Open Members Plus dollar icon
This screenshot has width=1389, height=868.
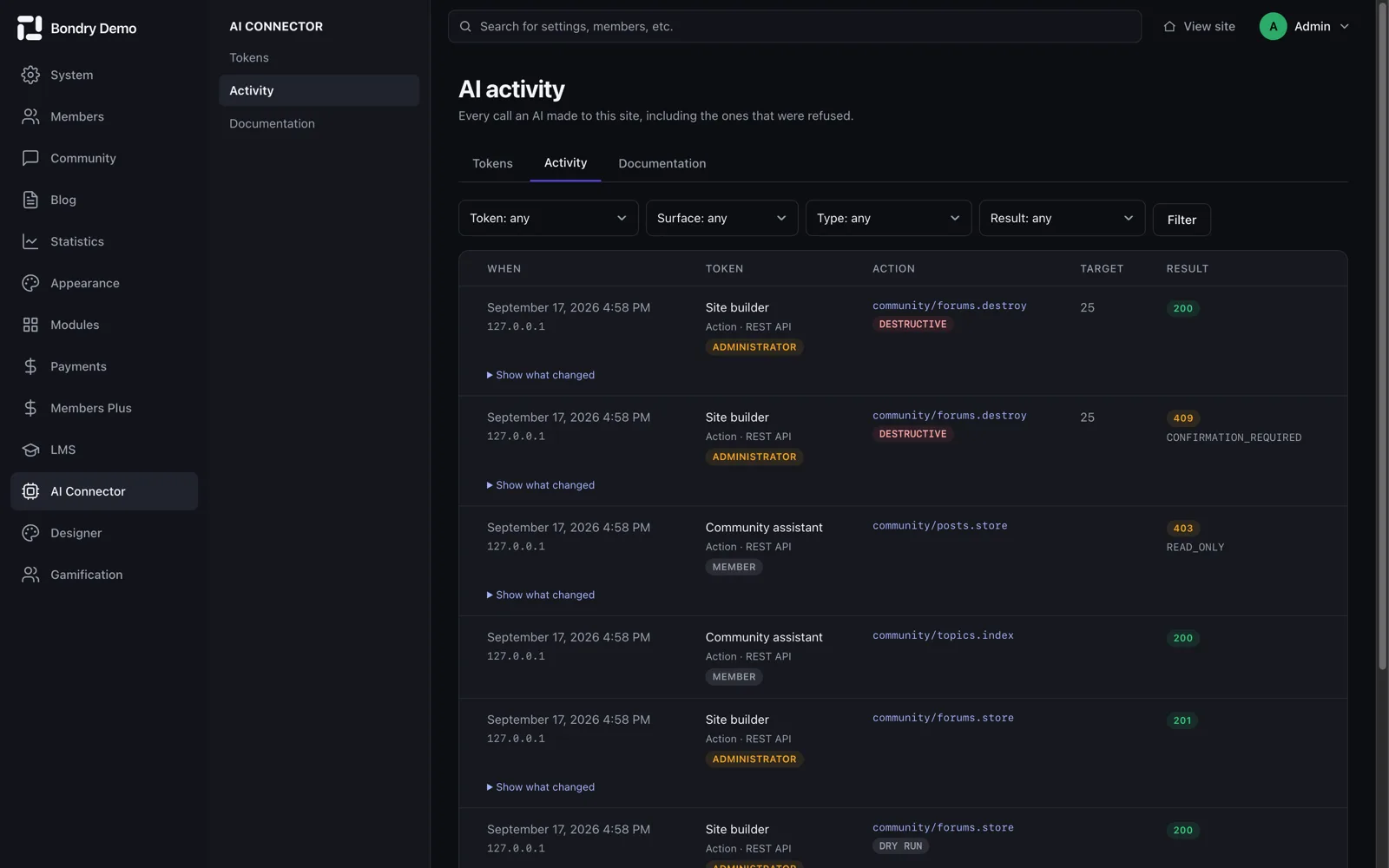coord(30,408)
